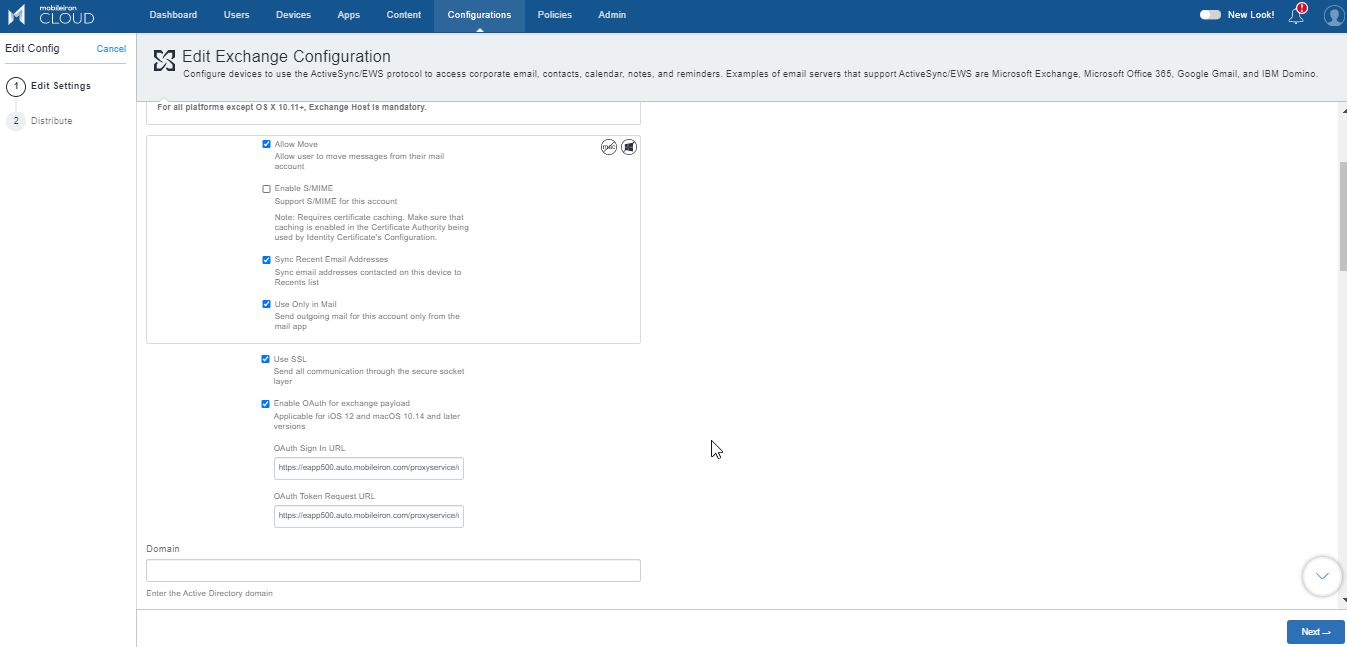Click step 1 circle for Edit Settings
The image size is (1347, 647).
pos(16,86)
